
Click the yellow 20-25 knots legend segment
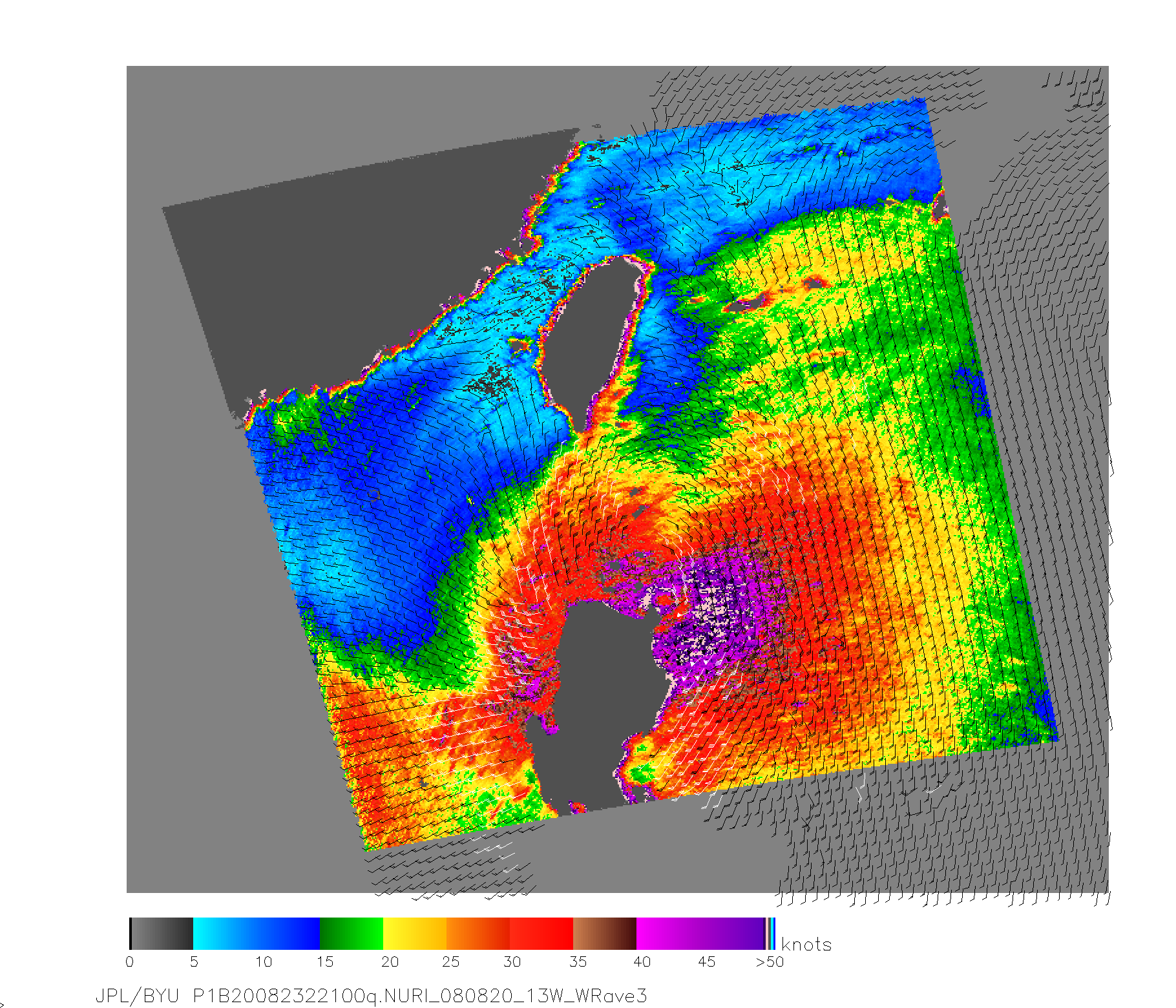pyautogui.click(x=415, y=933)
